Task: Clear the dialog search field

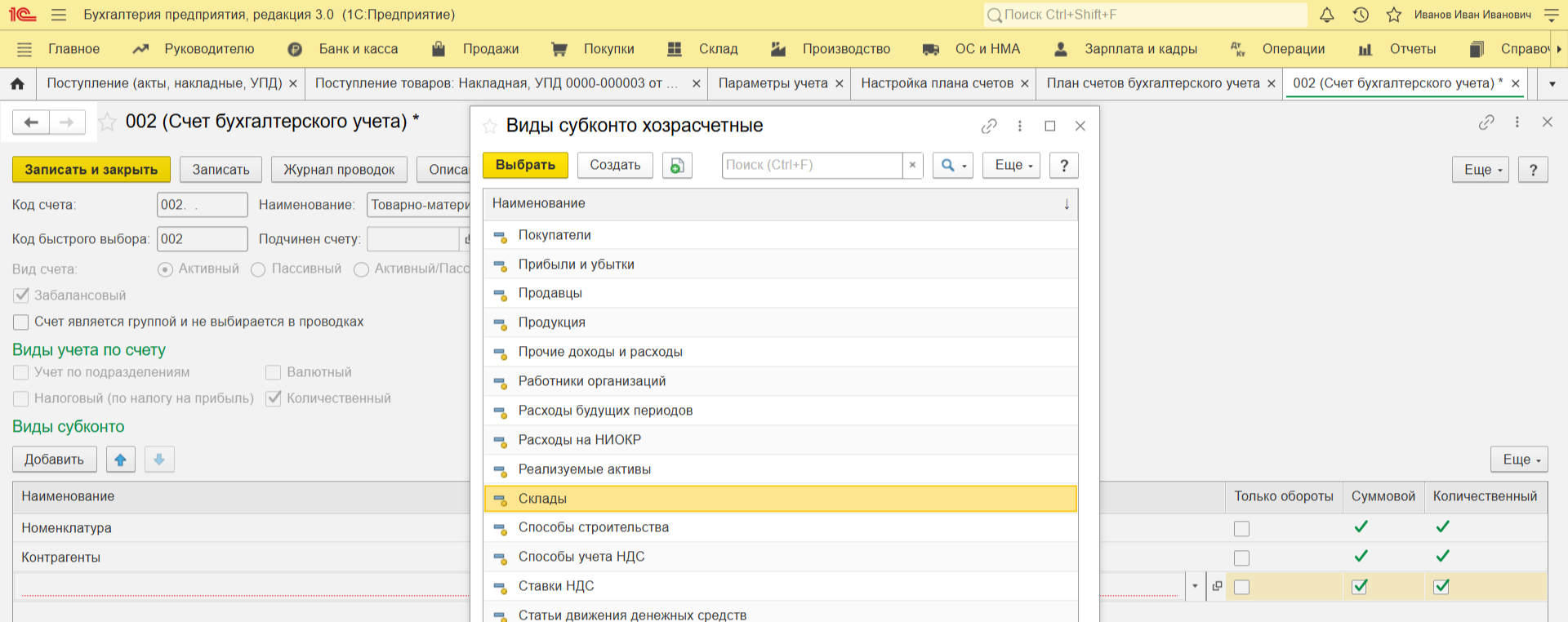Action: (x=912, y=165)
